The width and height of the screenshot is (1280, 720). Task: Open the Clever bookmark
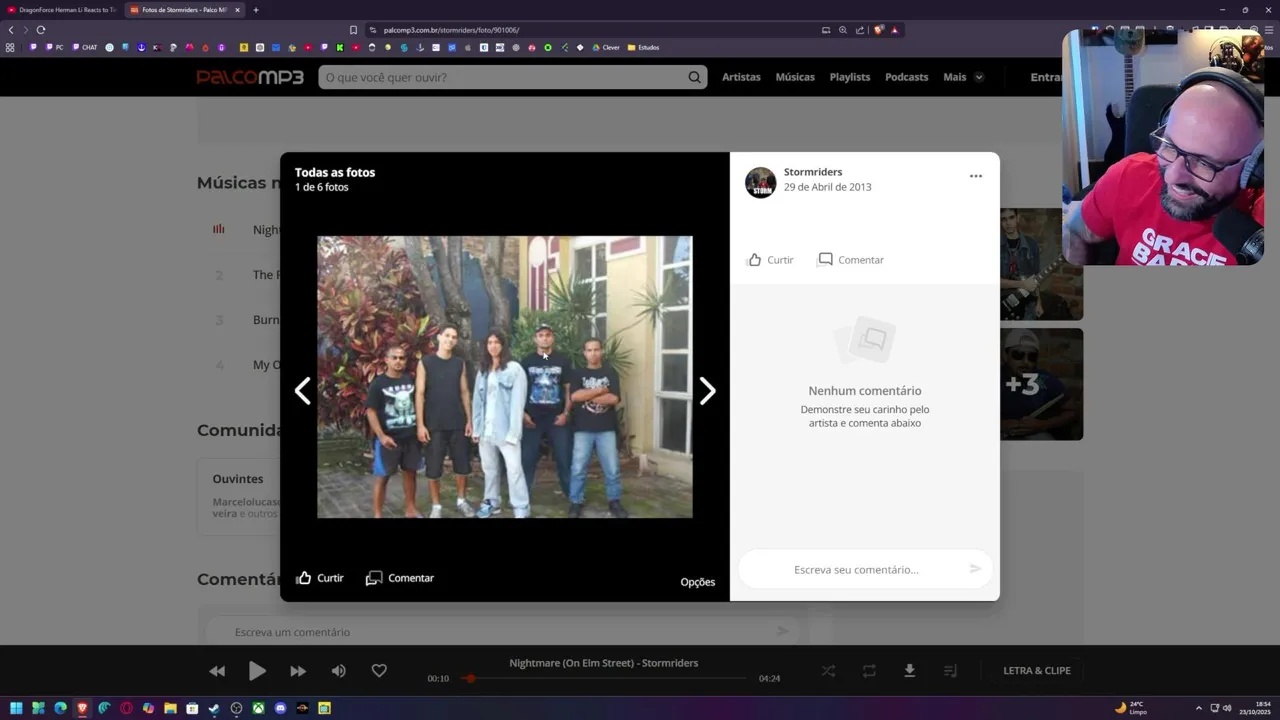[x=606, y=47]
